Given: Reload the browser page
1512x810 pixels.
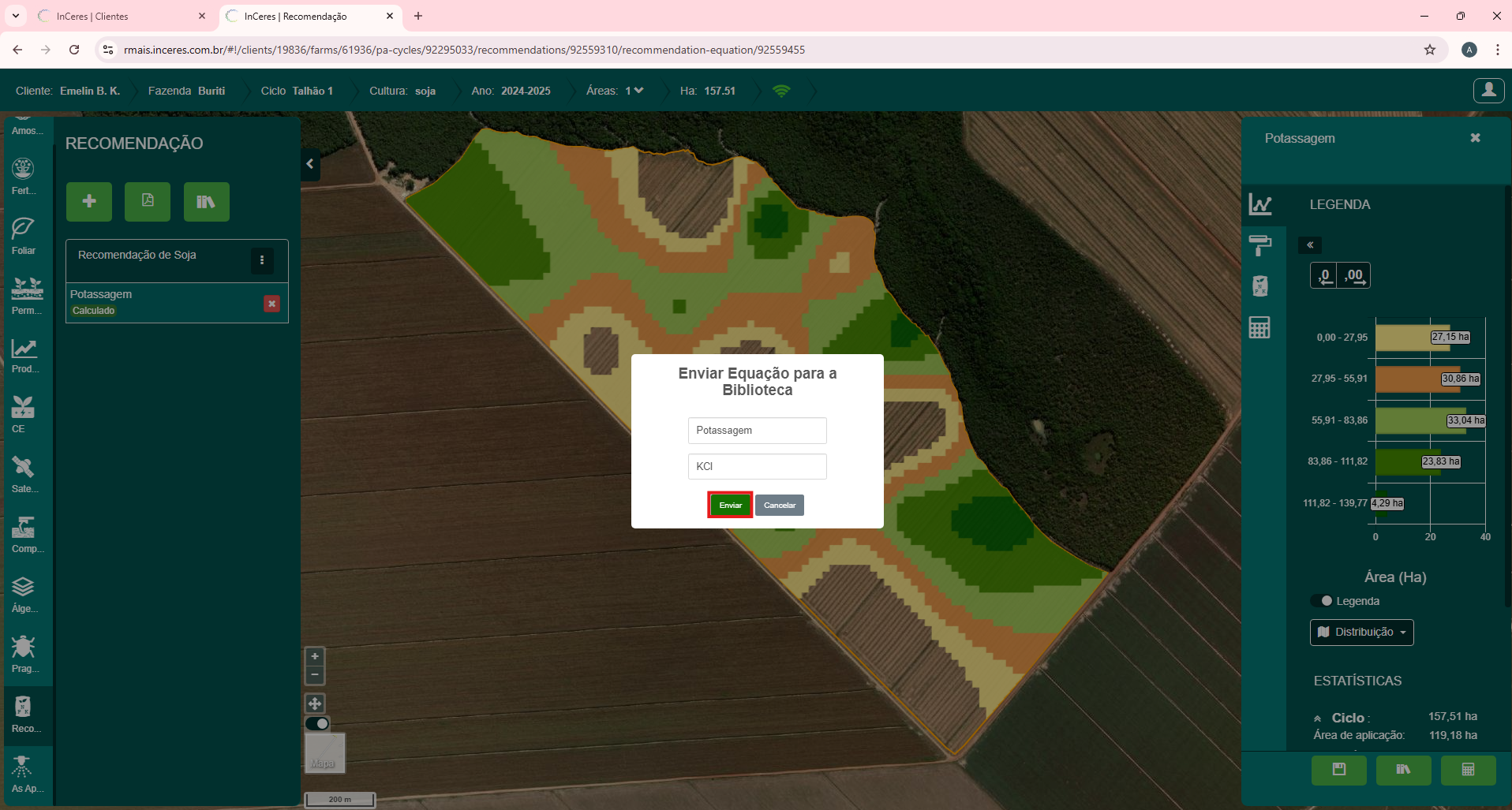Looking at the screenshot, I should pos(74,50).
